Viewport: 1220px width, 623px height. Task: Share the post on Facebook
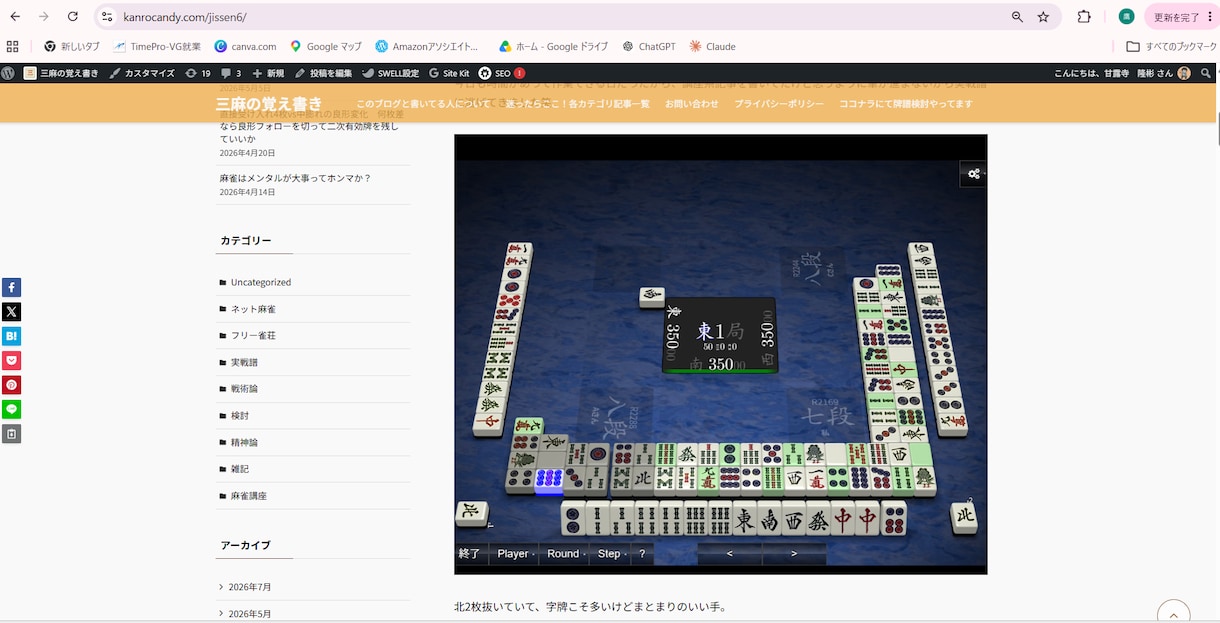11,287
